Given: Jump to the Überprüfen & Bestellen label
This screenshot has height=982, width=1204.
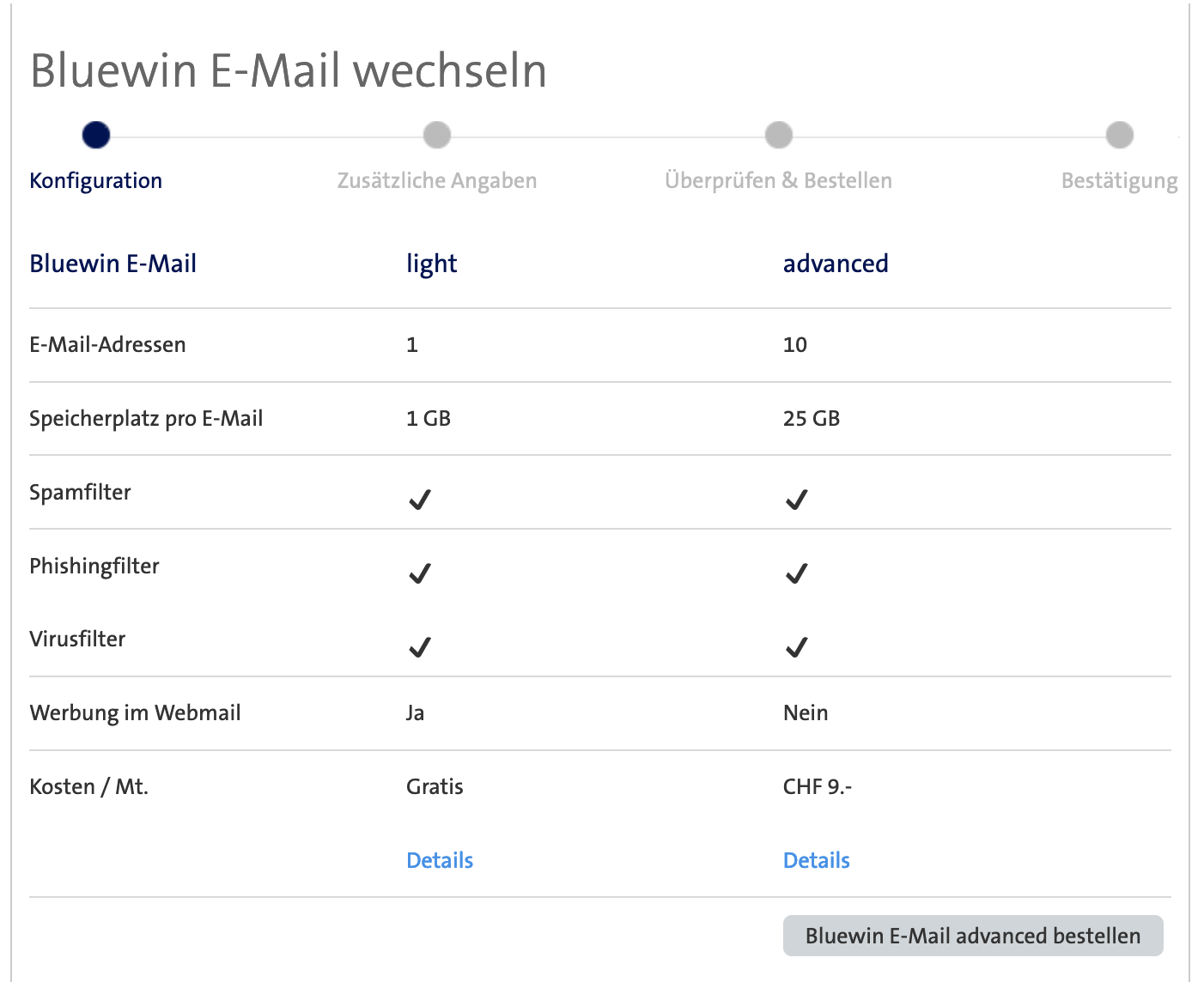Looking at the screenshot, I should 778,181.
